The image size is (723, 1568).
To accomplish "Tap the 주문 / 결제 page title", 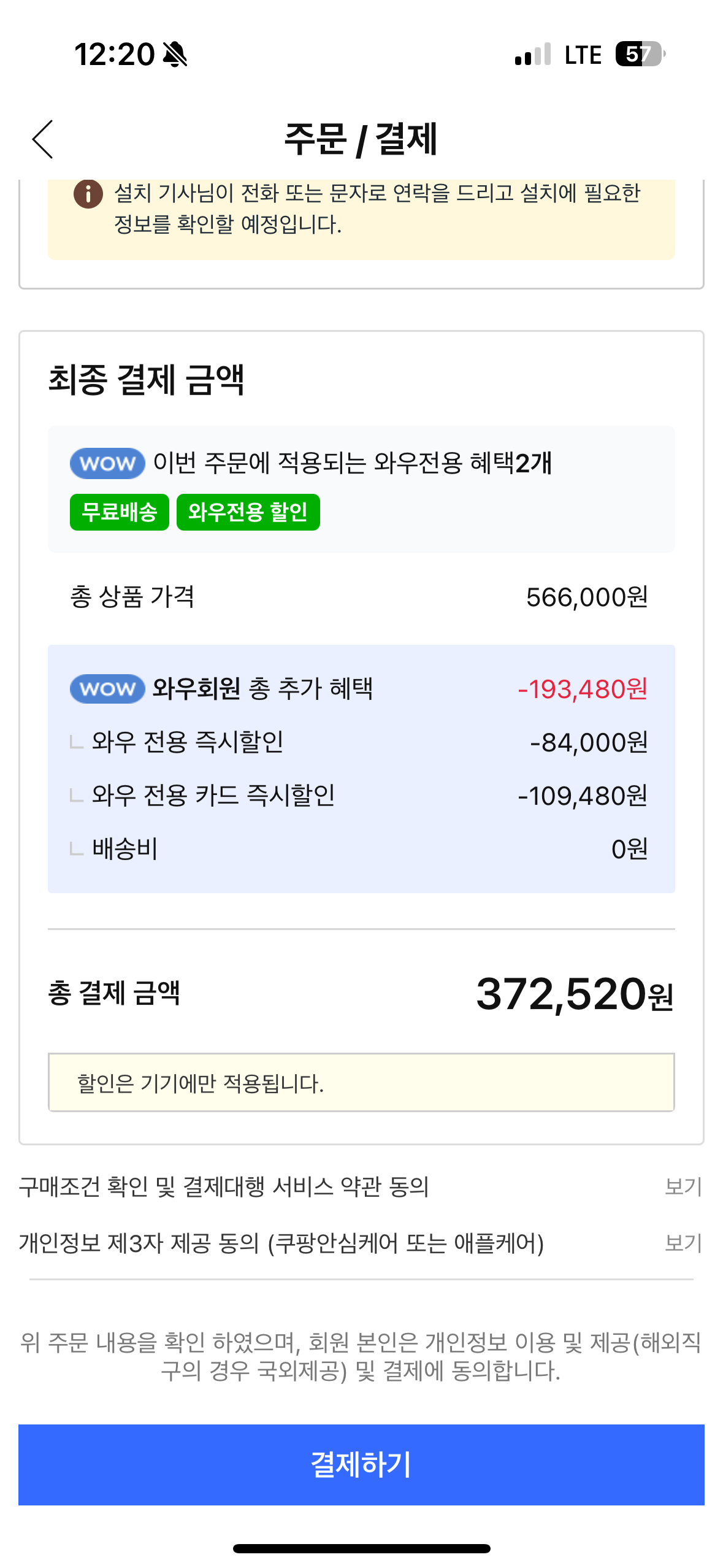I will click(x=361, y=139).
